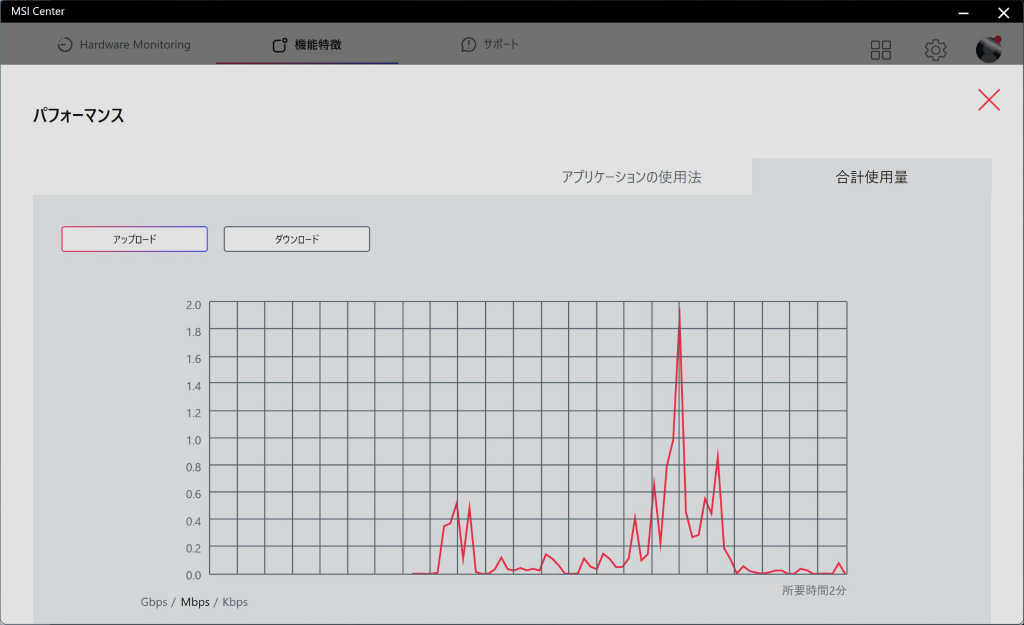Open the apps grid view icon
Viewport: 1024px width, 625px height.
881,50
